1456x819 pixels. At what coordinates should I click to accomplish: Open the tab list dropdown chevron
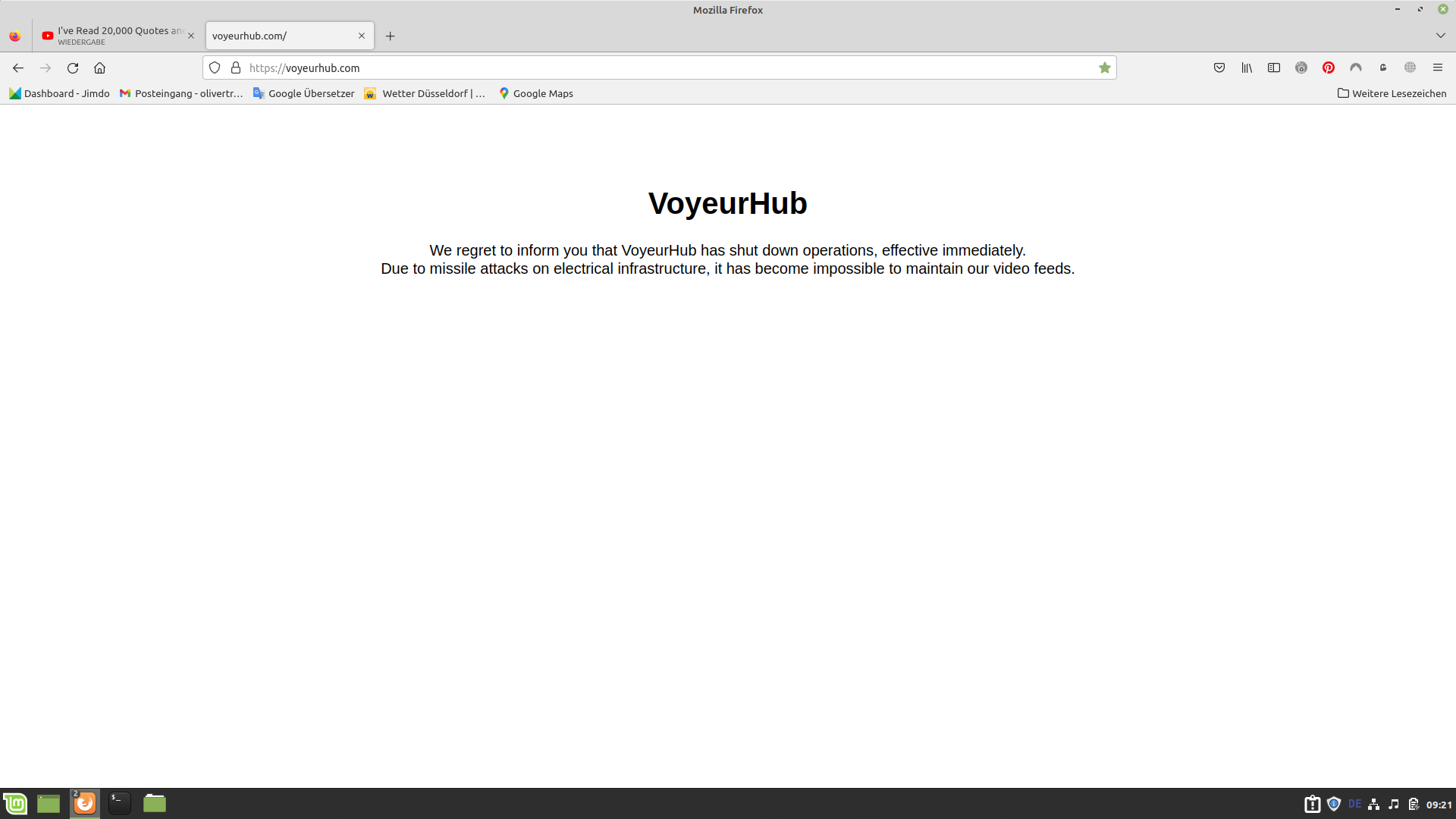(x=1439, y=35)
